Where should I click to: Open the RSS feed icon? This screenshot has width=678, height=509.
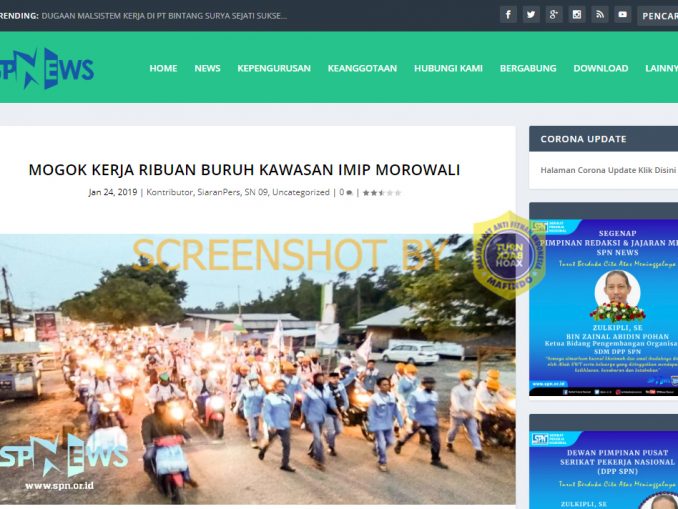point(599,15)
